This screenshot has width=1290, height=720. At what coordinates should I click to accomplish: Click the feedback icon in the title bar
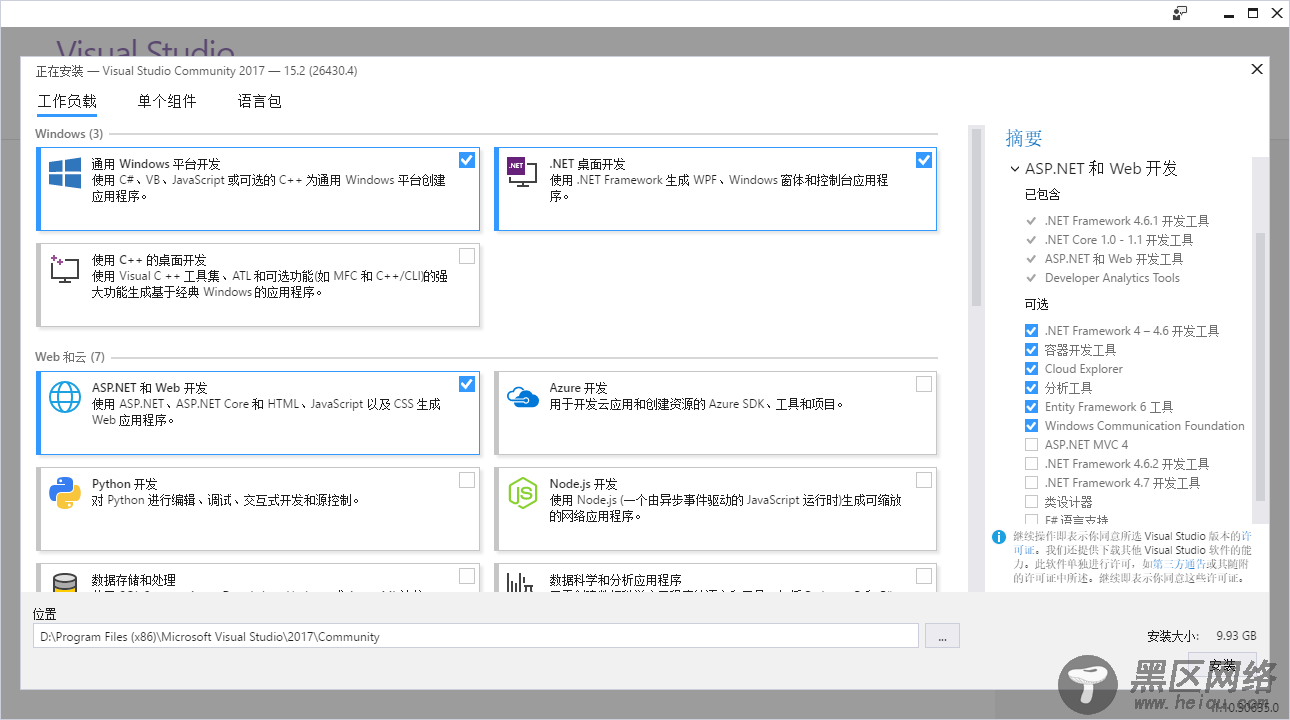click(x=1180, y=13)
